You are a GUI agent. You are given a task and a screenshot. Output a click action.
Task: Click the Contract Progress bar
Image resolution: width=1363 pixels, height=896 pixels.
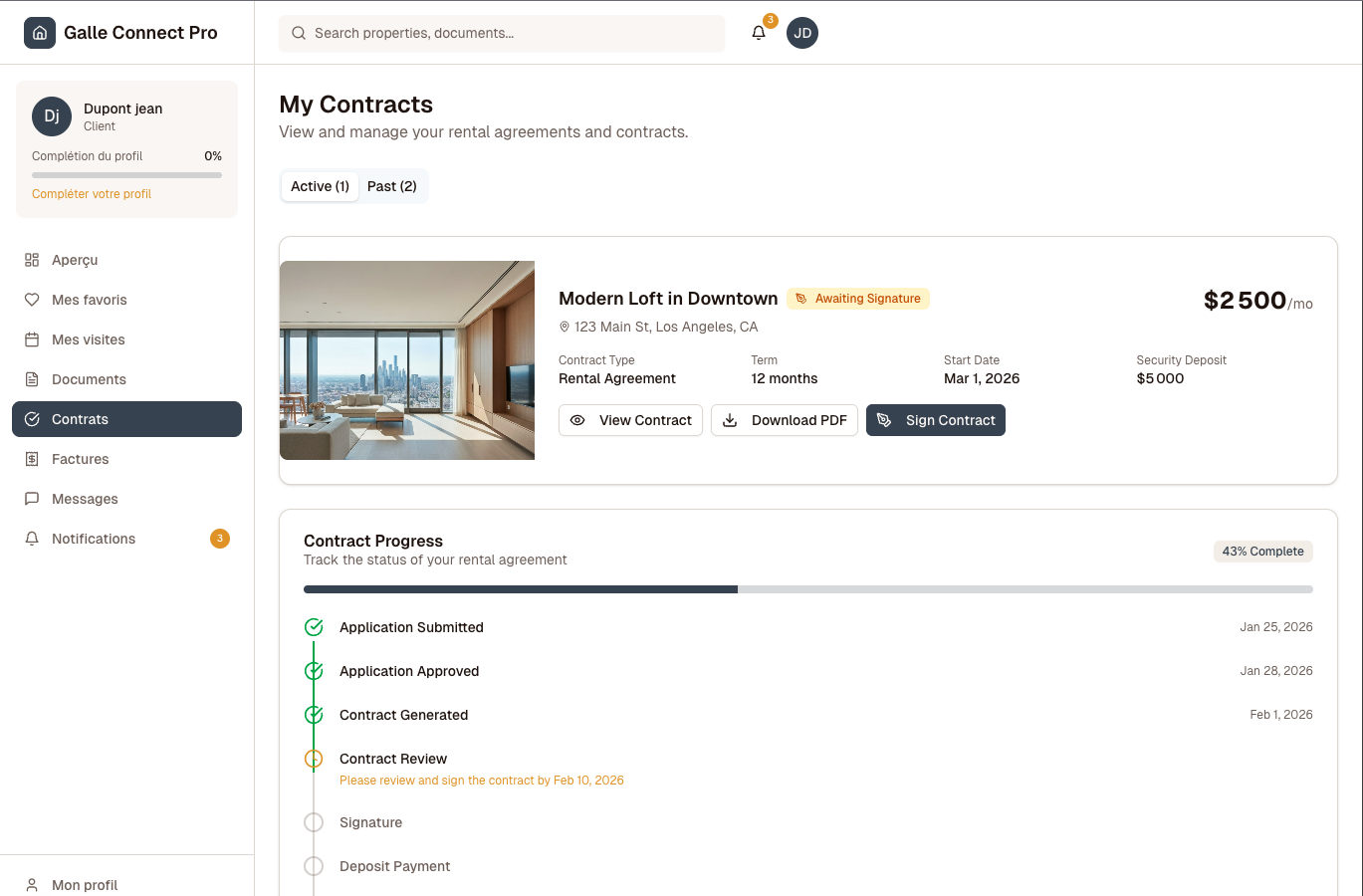(807, 588)
